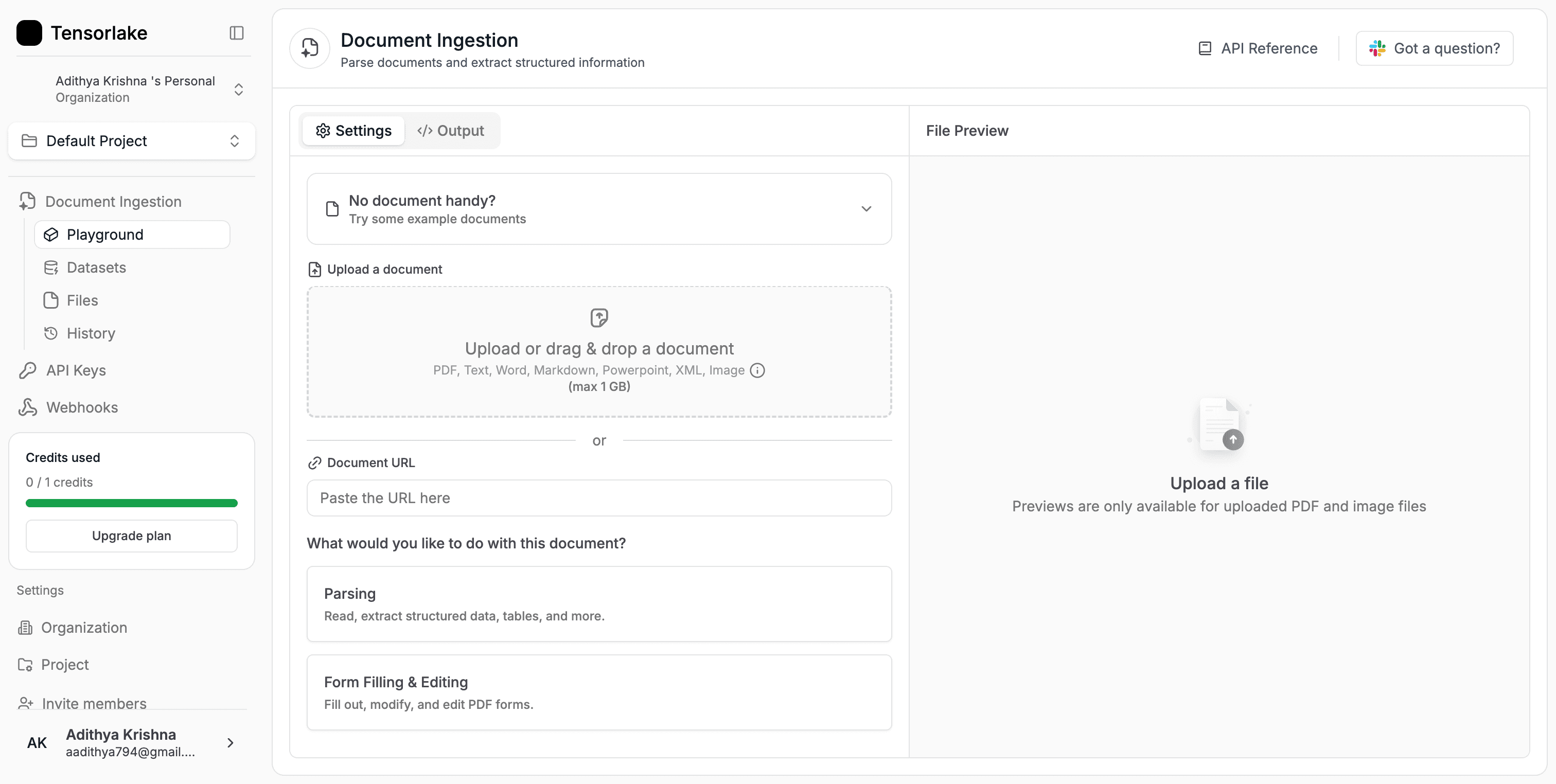Click the Datasets database icon
The width and height of the screenshot is (1556, 784).
point(51,268)
